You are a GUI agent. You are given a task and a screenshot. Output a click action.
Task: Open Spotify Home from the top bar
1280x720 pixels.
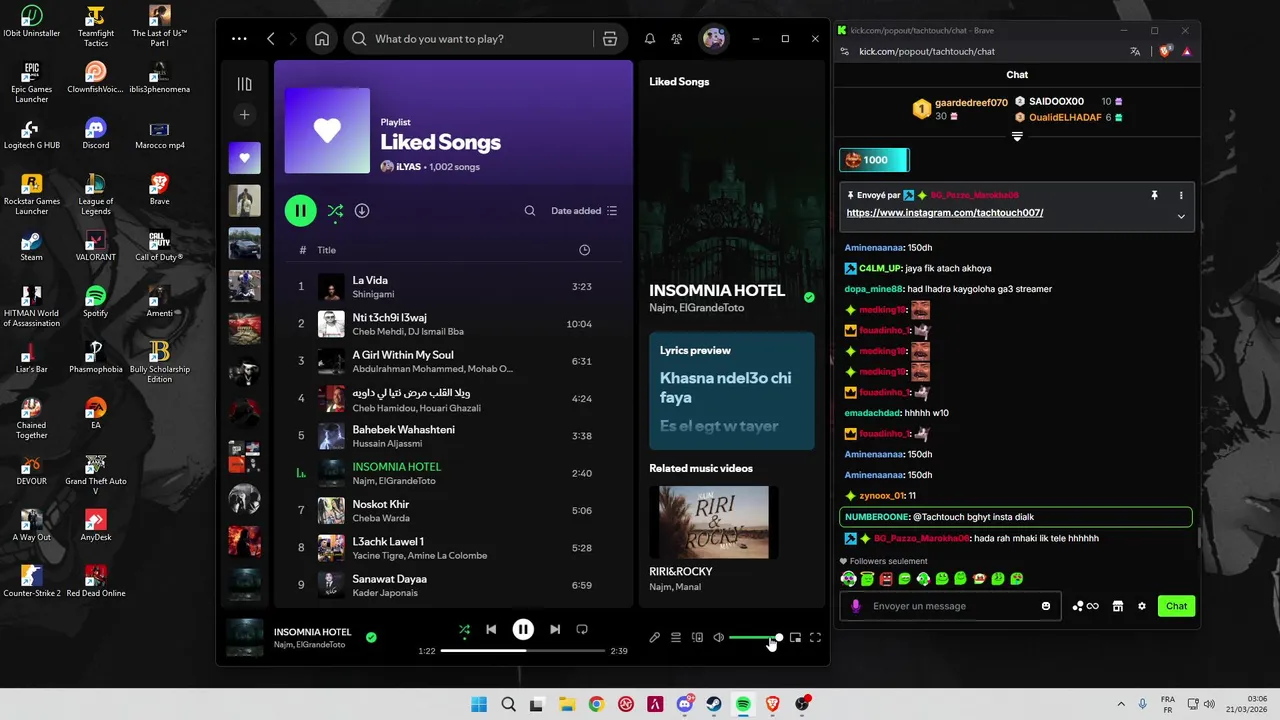click(x=322, y=39)
